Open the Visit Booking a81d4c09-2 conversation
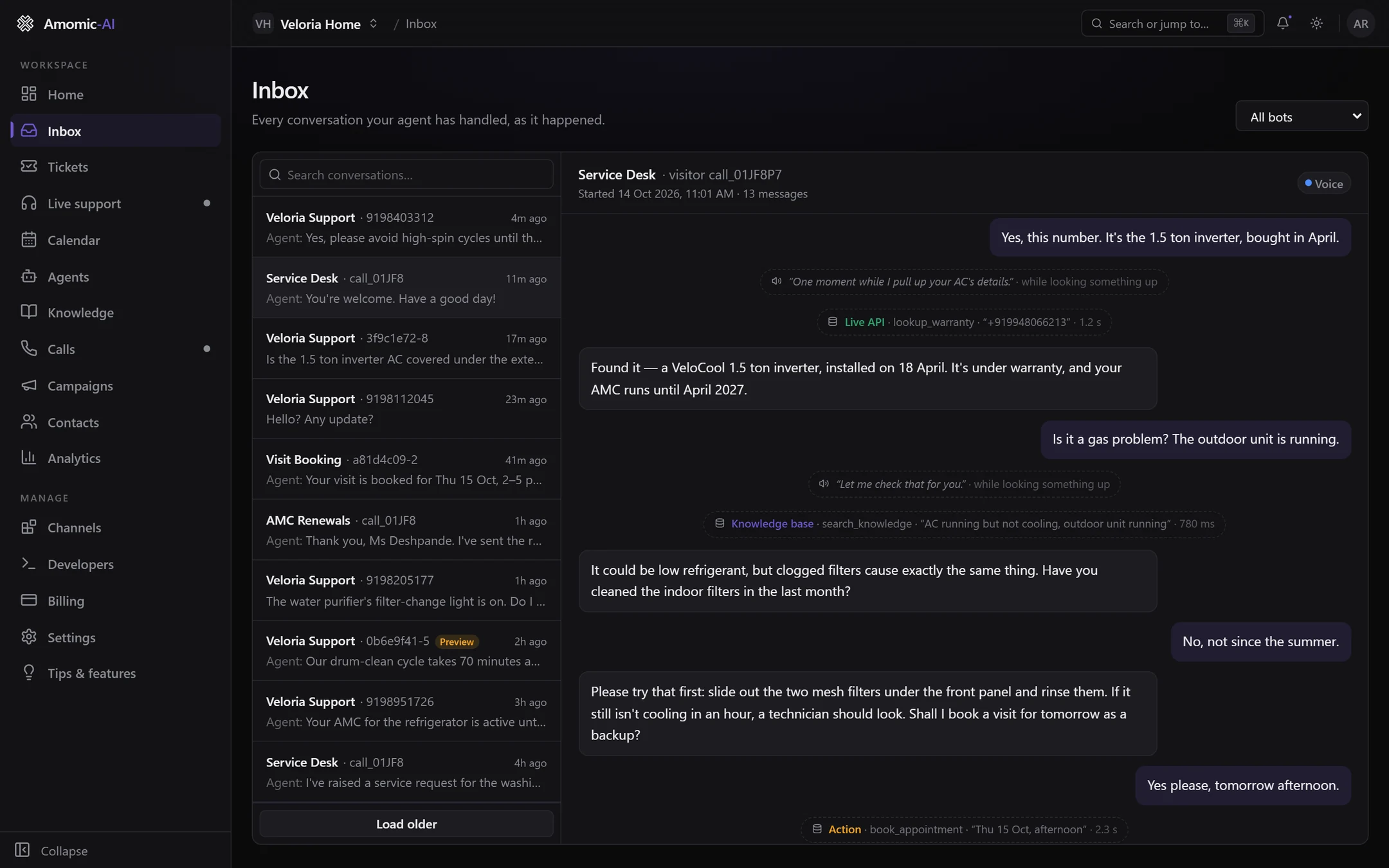The height and width of the screenshot is (868, 1389). 406,469
